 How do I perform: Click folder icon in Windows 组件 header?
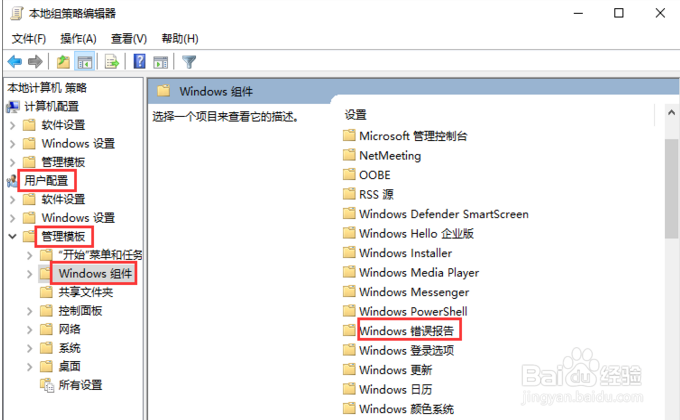163,91
